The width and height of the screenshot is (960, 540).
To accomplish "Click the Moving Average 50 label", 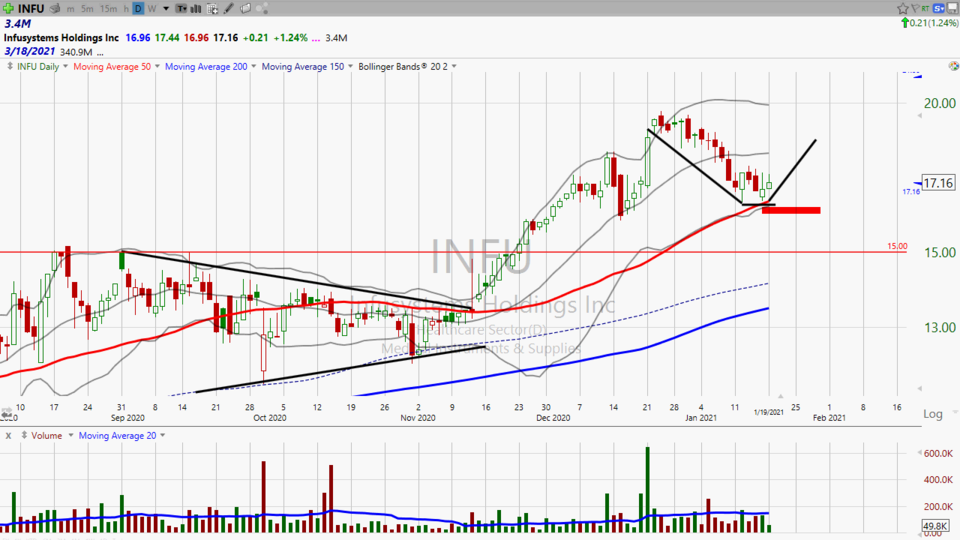I will coord(112,66).
